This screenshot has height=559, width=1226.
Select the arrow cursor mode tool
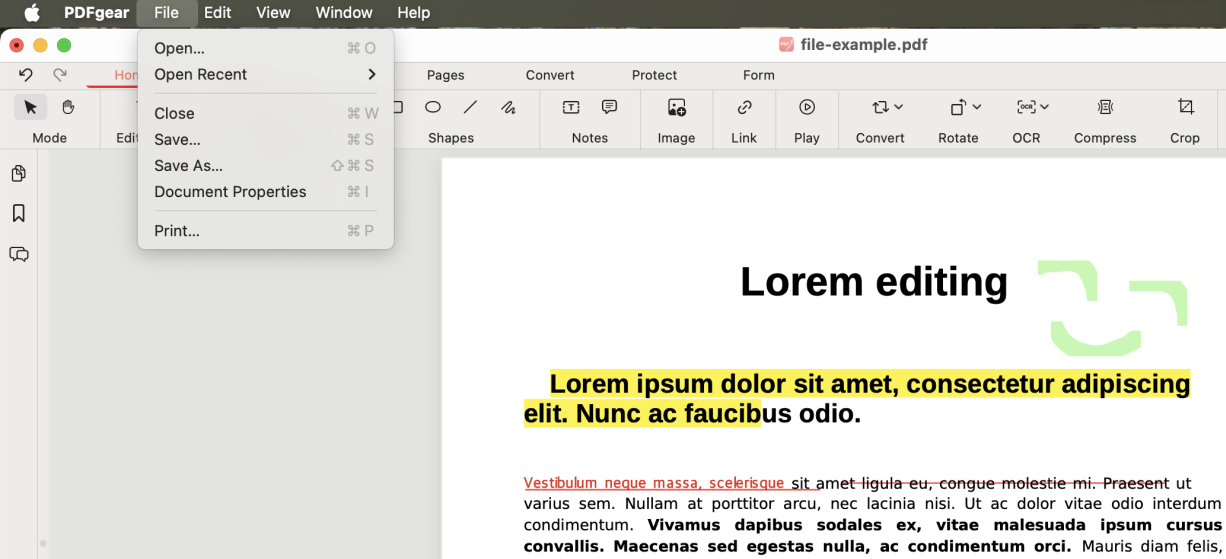pyautogui.click(x=30, y=107)
